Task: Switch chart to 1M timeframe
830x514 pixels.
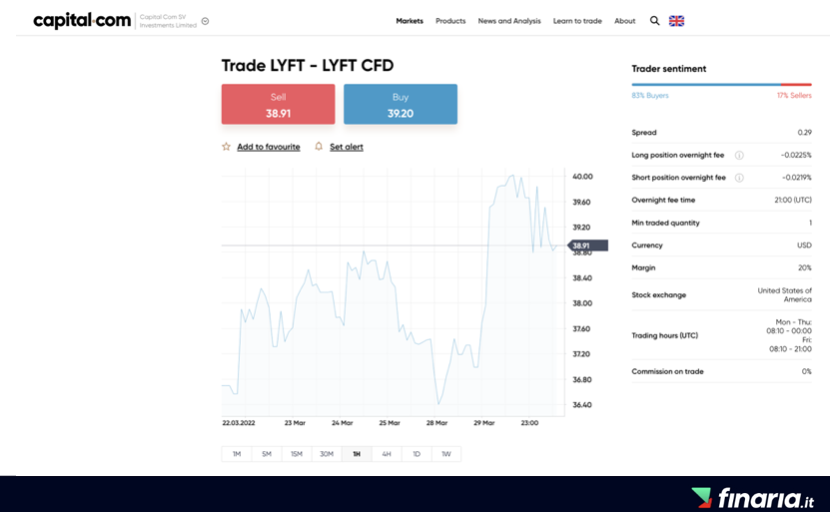Action: coord(237,454)
